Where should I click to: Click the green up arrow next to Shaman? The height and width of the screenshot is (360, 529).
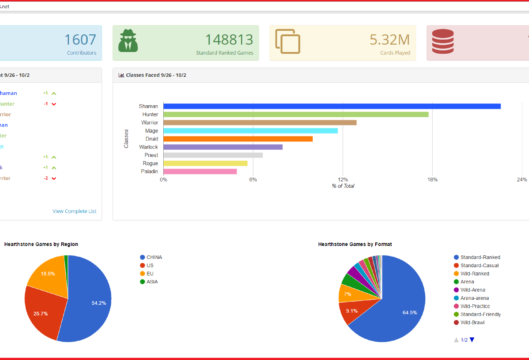pyautogui.click(x=54, y=93)
